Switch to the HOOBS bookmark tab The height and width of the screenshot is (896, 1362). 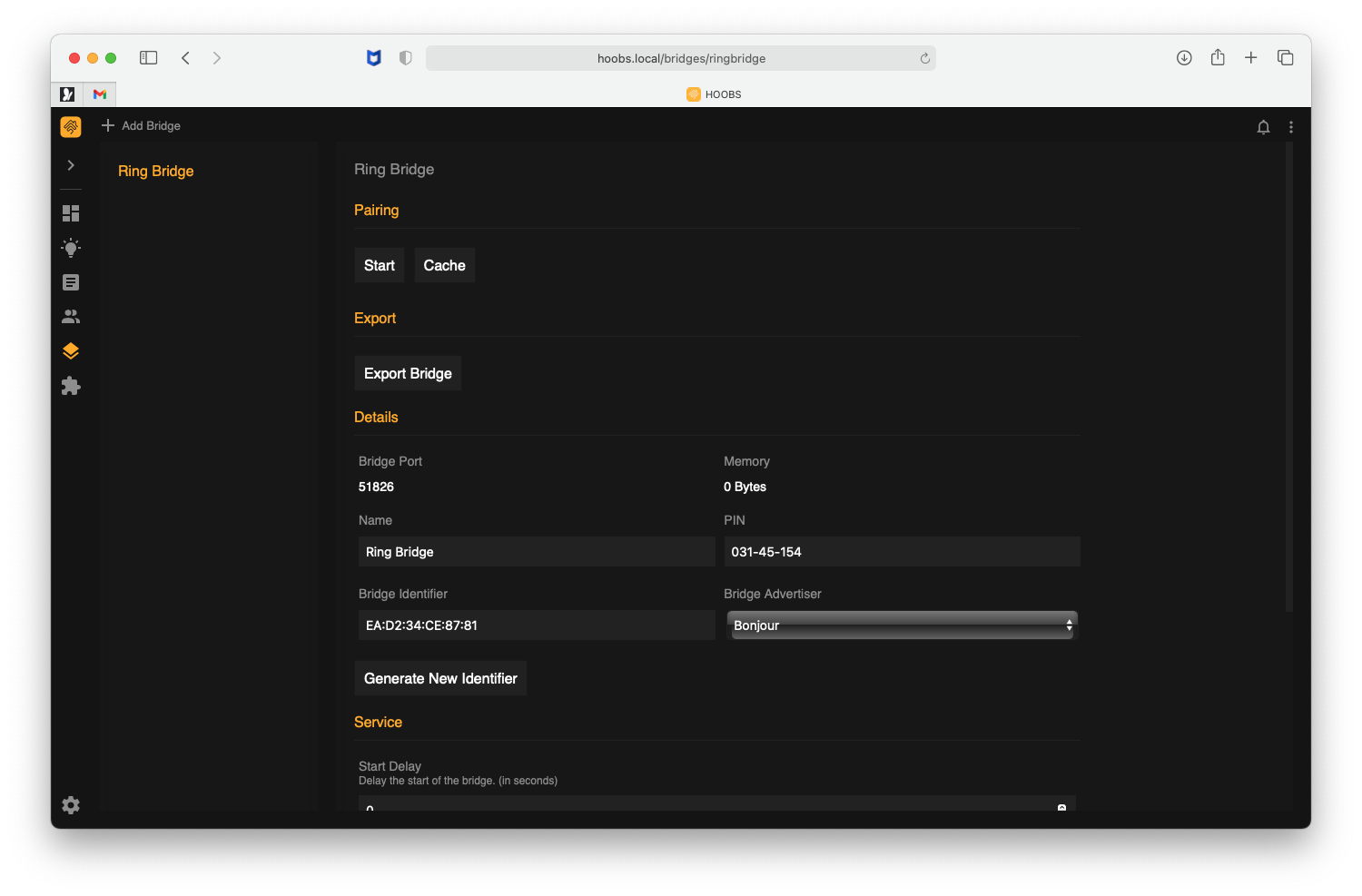tap(714, 94)
